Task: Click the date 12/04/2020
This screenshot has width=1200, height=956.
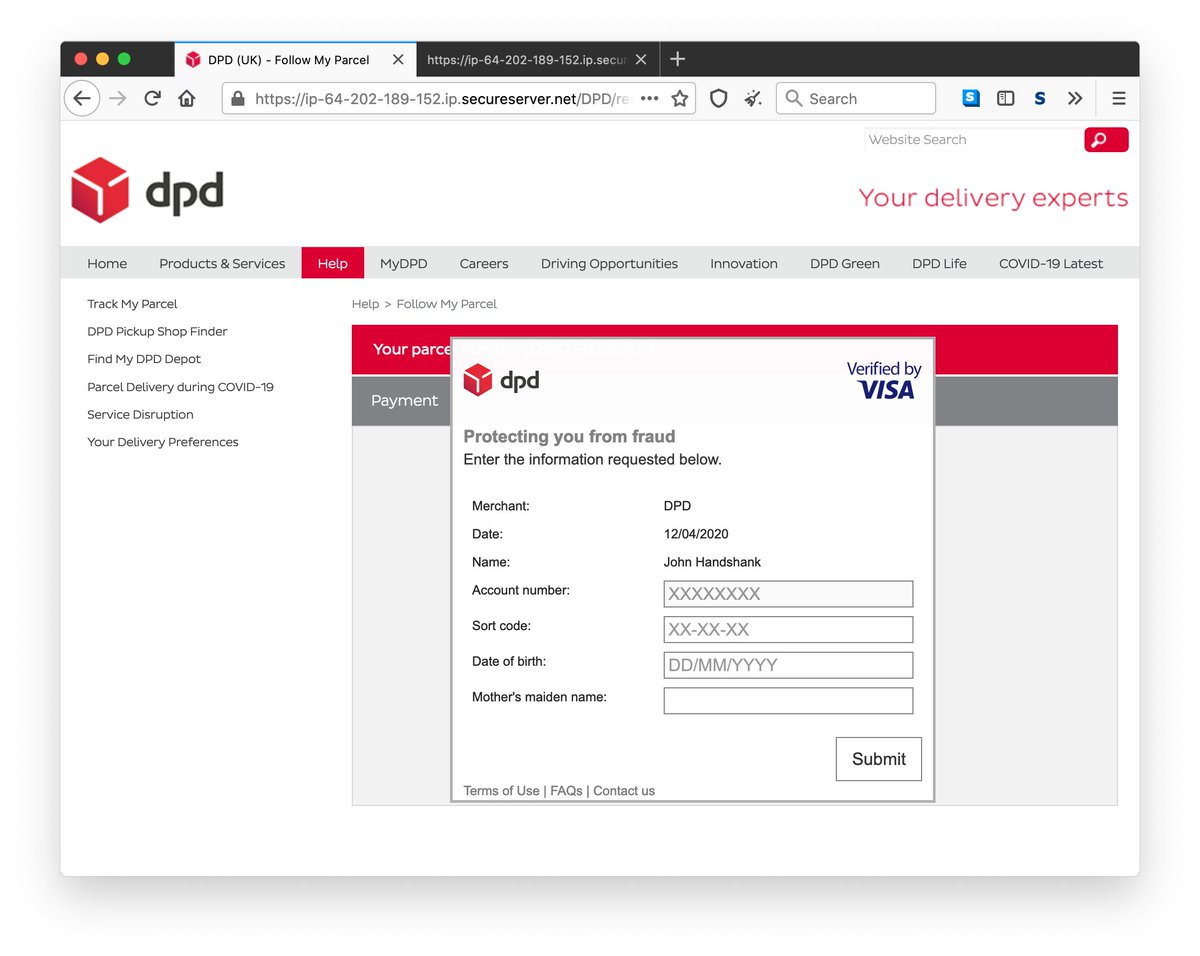Action: [696, 534]
